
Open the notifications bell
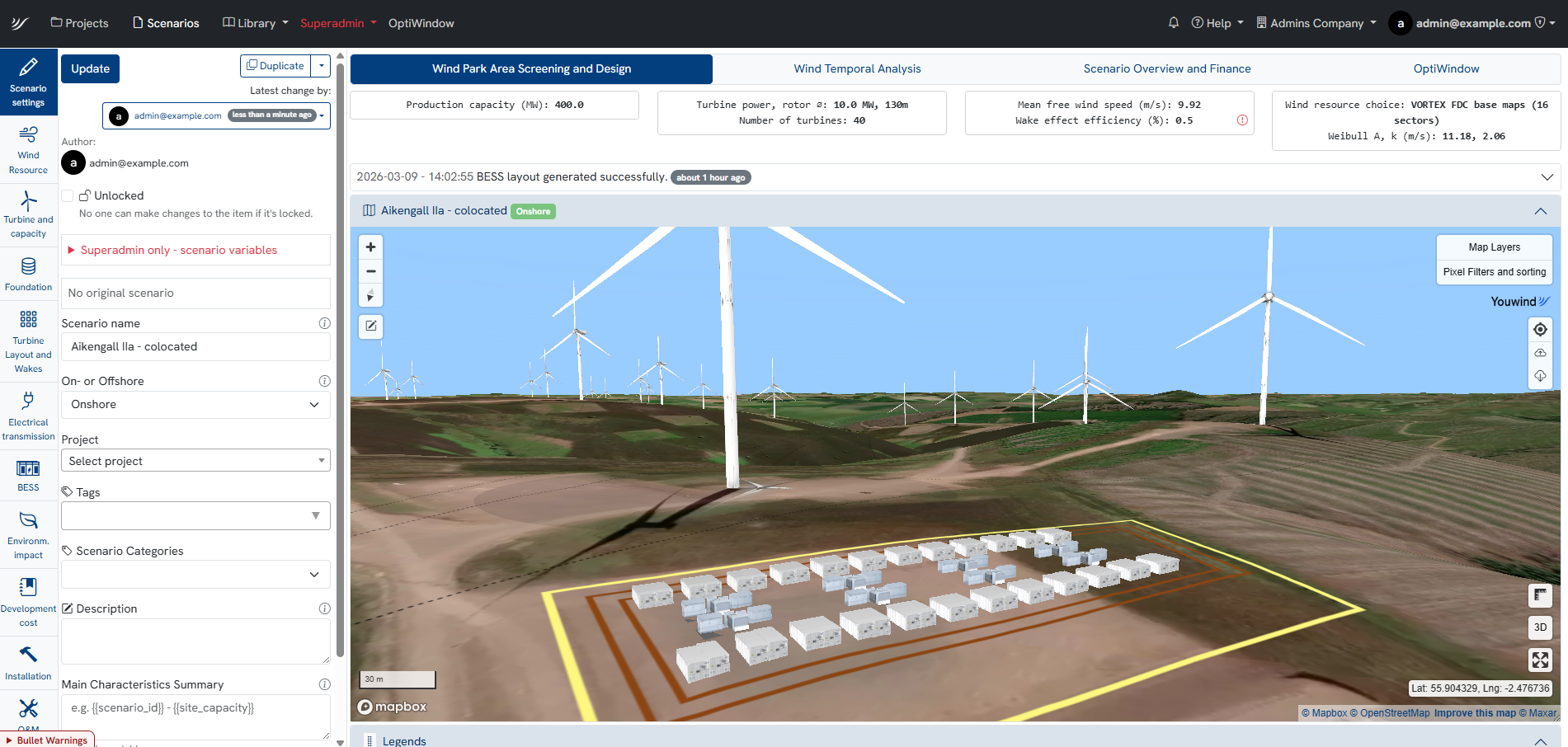click(x=1173, y=23)
